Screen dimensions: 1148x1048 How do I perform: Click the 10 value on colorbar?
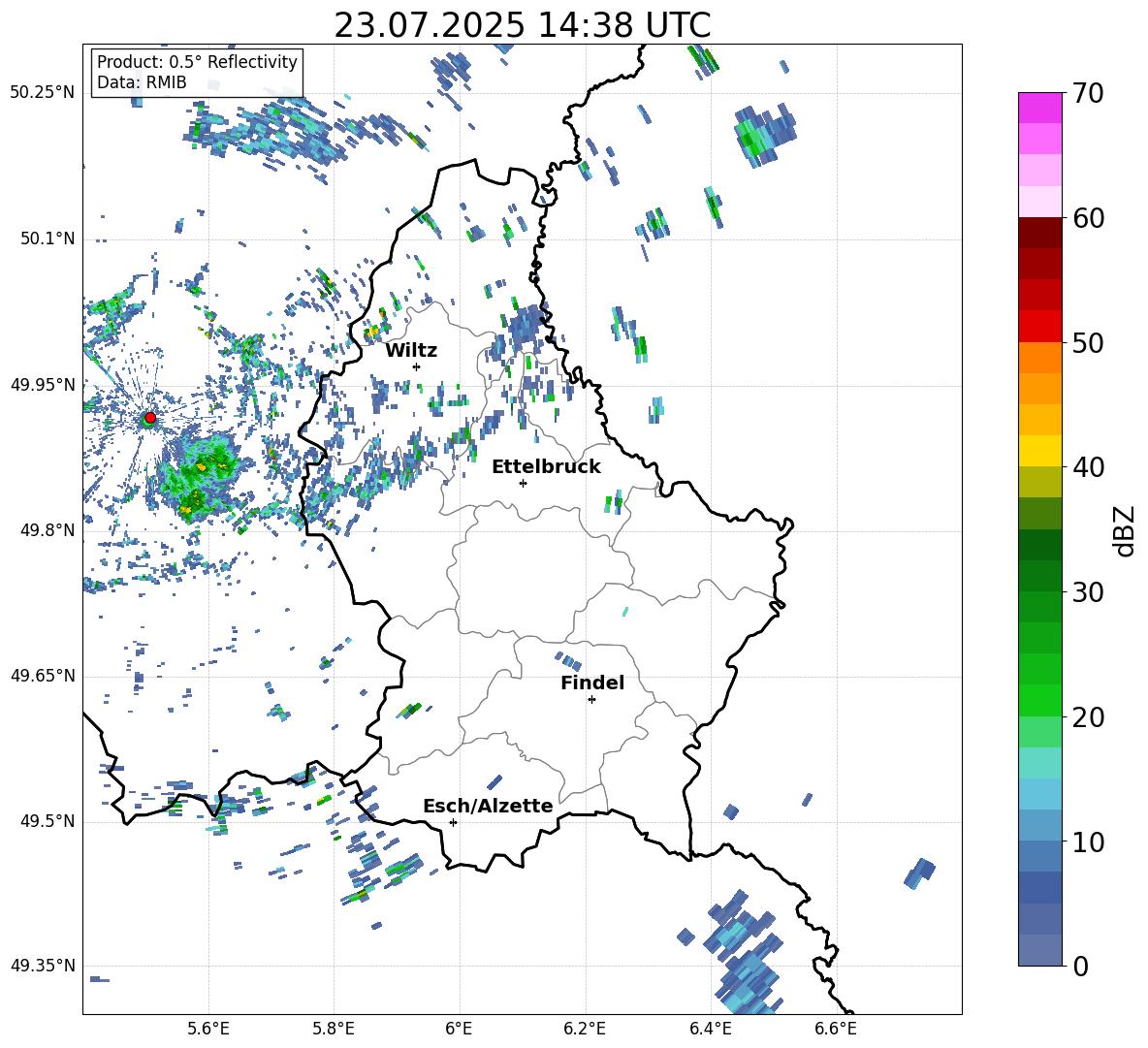[x=1088, y=842]
